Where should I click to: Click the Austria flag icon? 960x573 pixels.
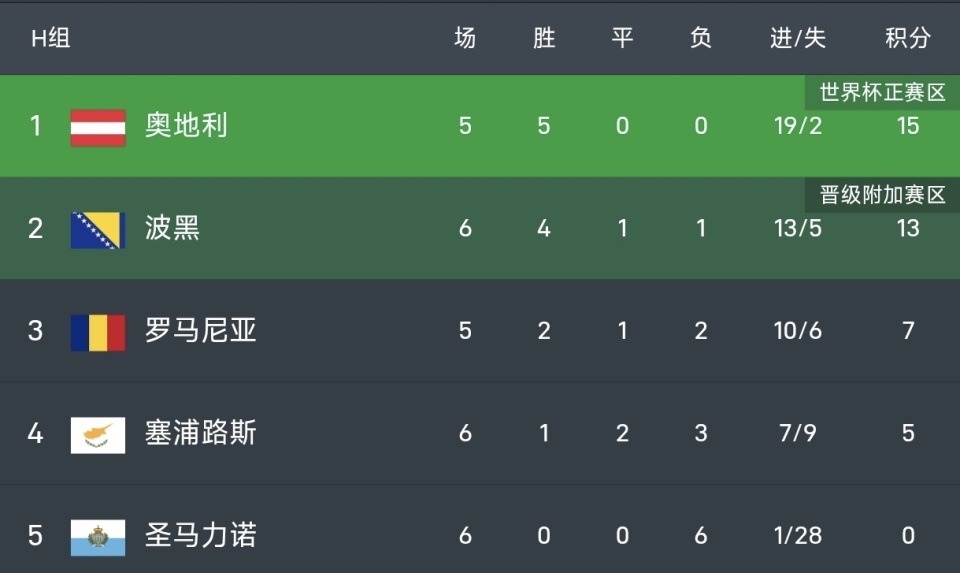[x=98, y=127]
